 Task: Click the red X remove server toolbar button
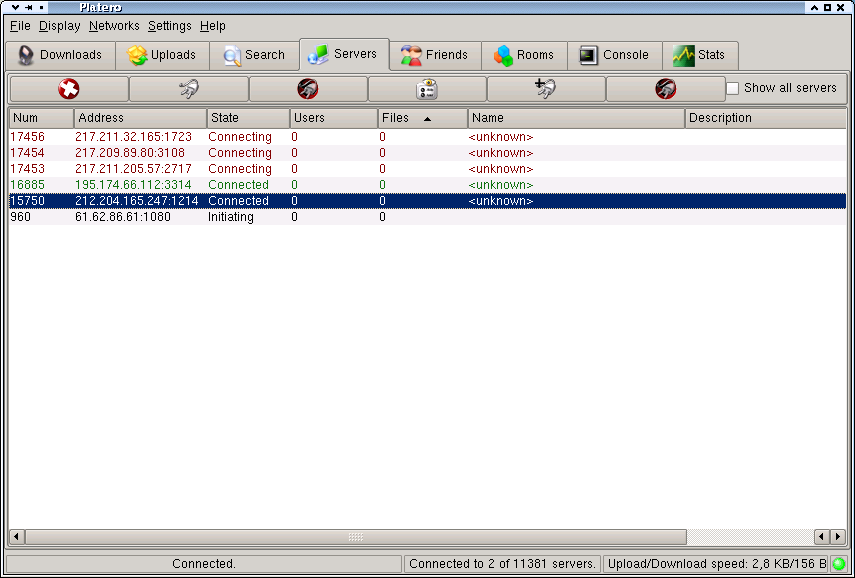(x=69, y=89)
